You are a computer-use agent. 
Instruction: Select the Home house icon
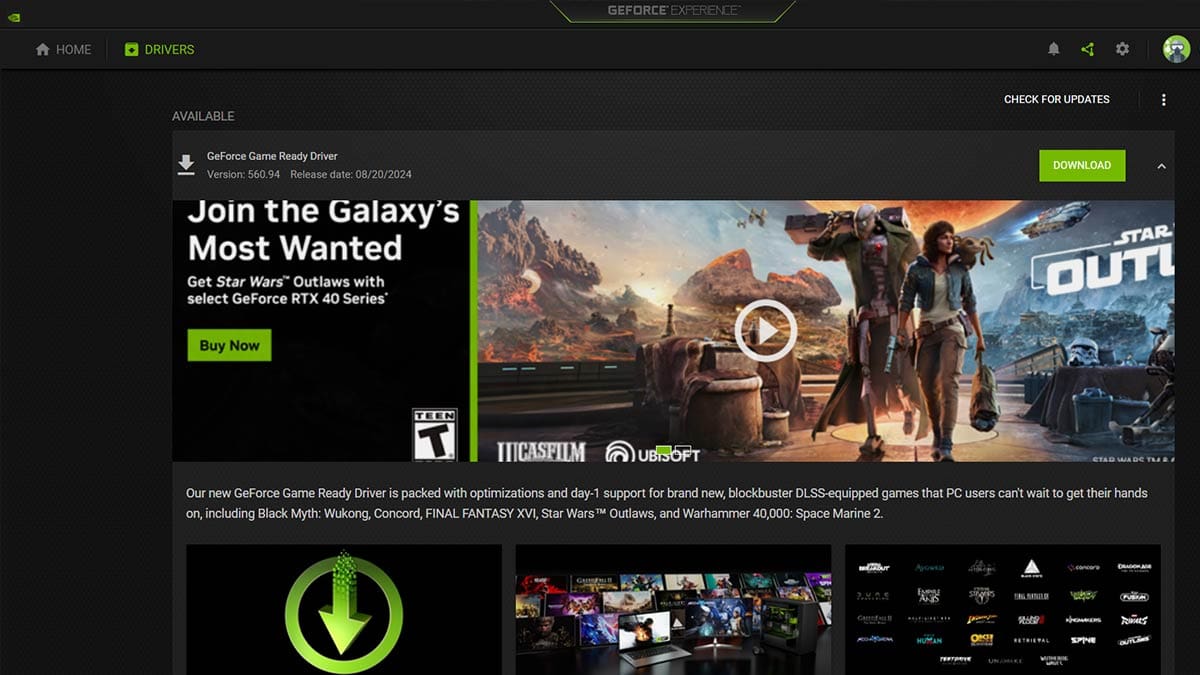coord(40,48)
